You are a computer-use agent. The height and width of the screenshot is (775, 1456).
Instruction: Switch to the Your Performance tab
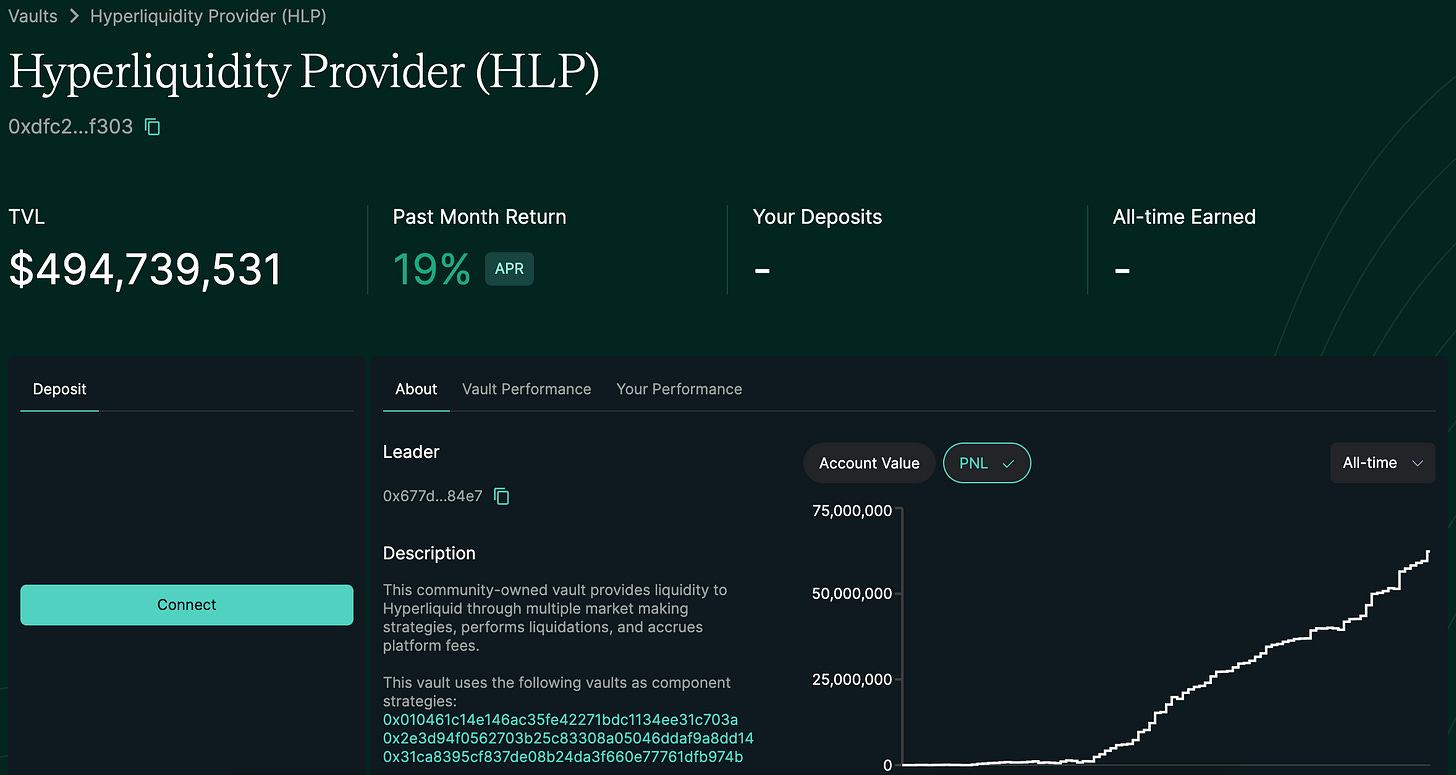679,389
